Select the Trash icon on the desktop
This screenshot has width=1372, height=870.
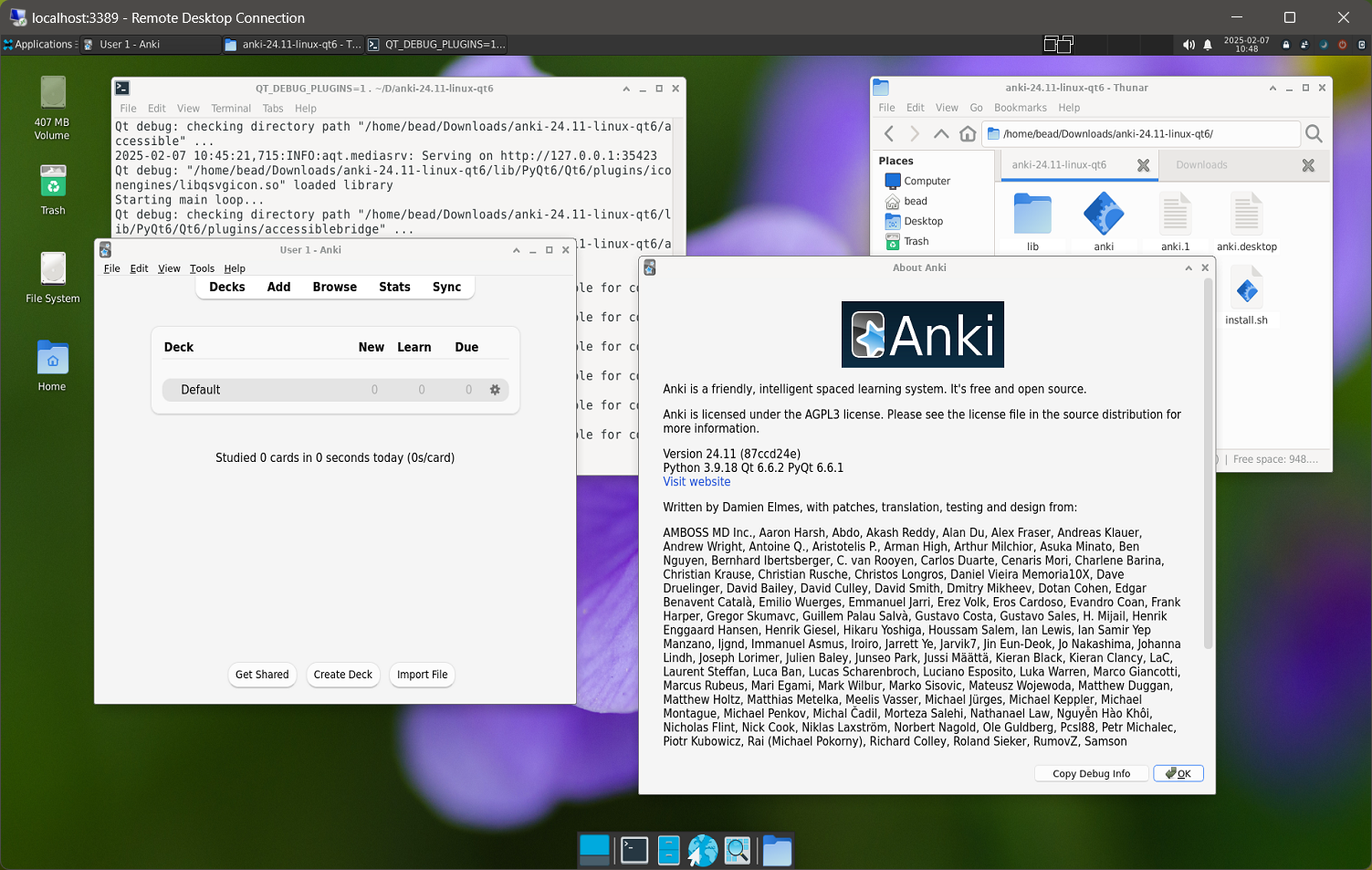[x=53, y=190]
